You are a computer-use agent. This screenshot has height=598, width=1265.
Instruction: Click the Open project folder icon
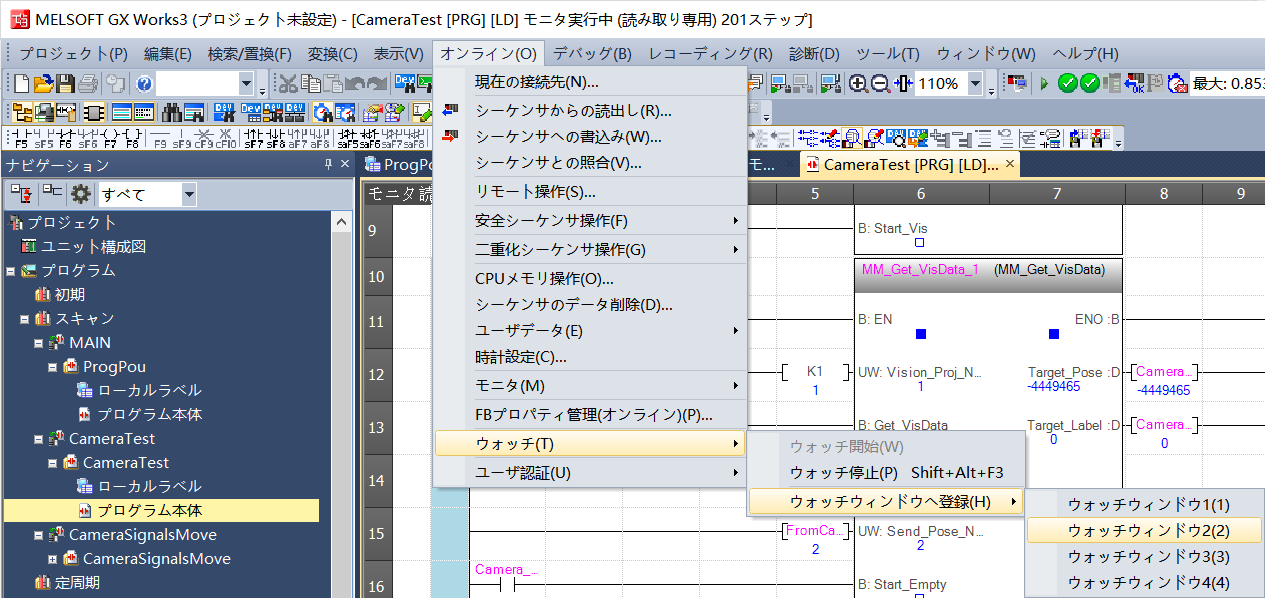[43, 84]
